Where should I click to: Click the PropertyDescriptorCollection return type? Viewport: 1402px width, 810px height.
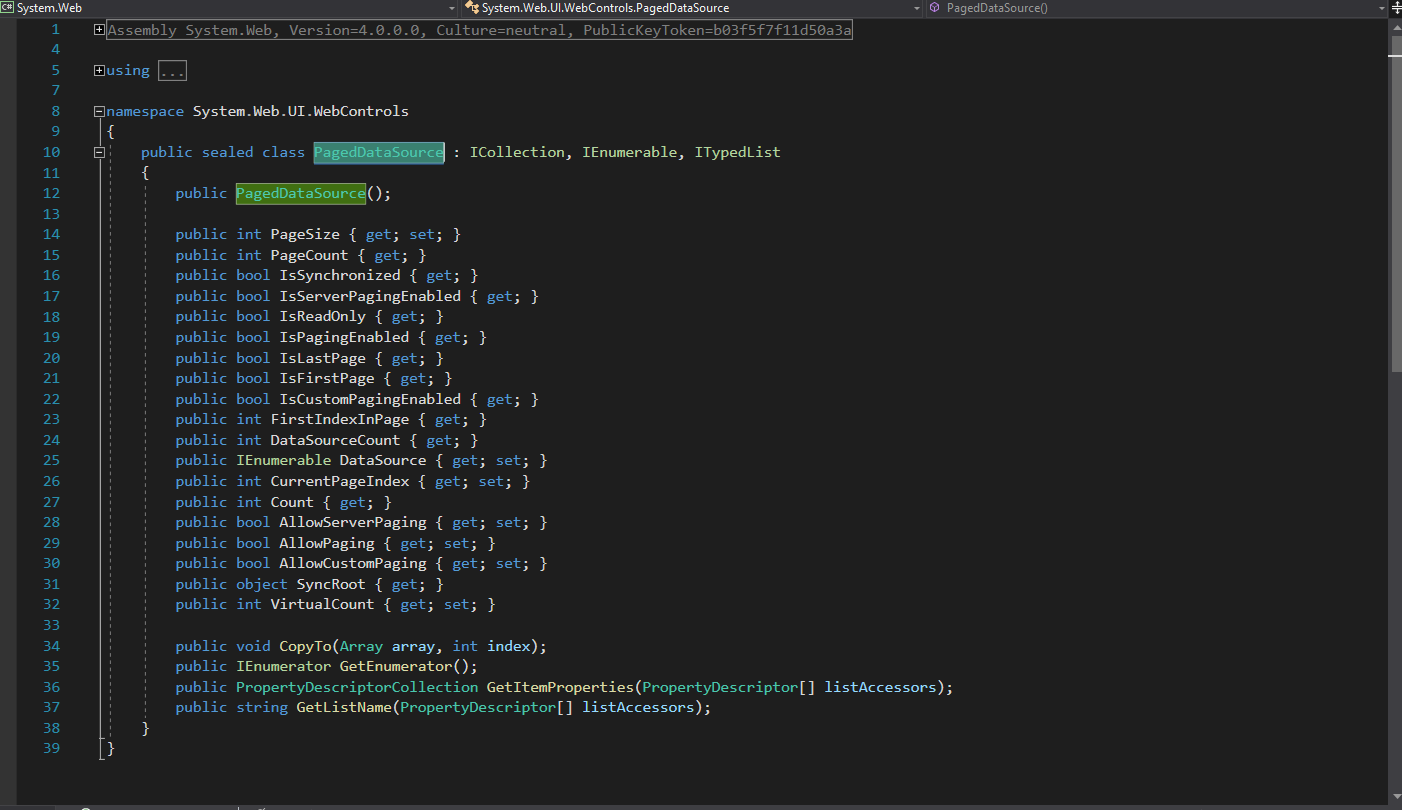click(x=357, y=687)
